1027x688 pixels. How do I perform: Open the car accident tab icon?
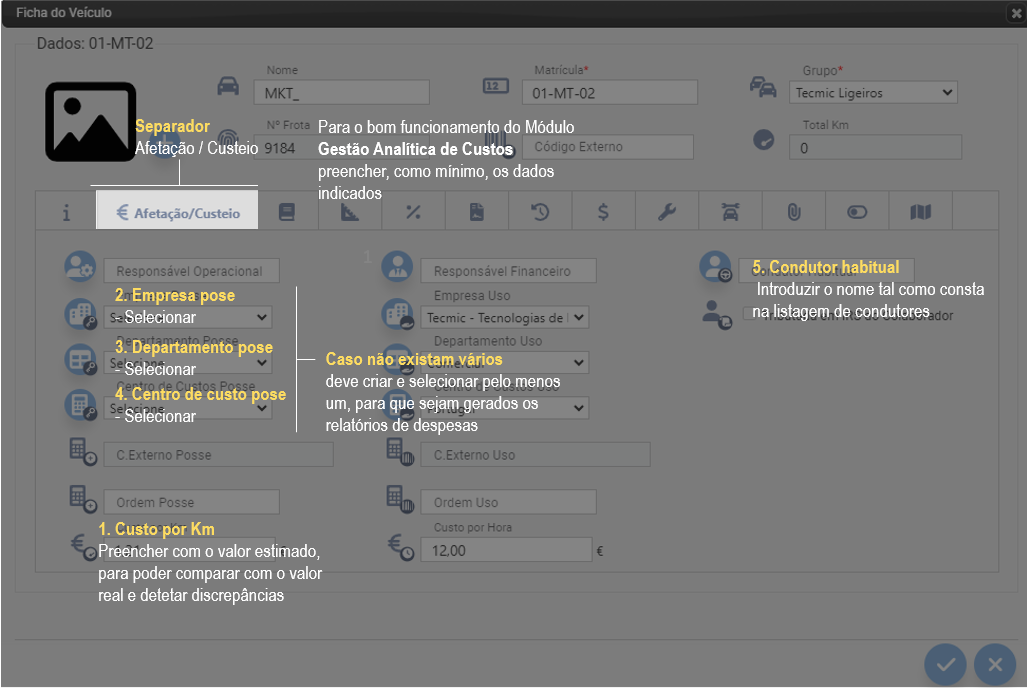tap(730, 212)
